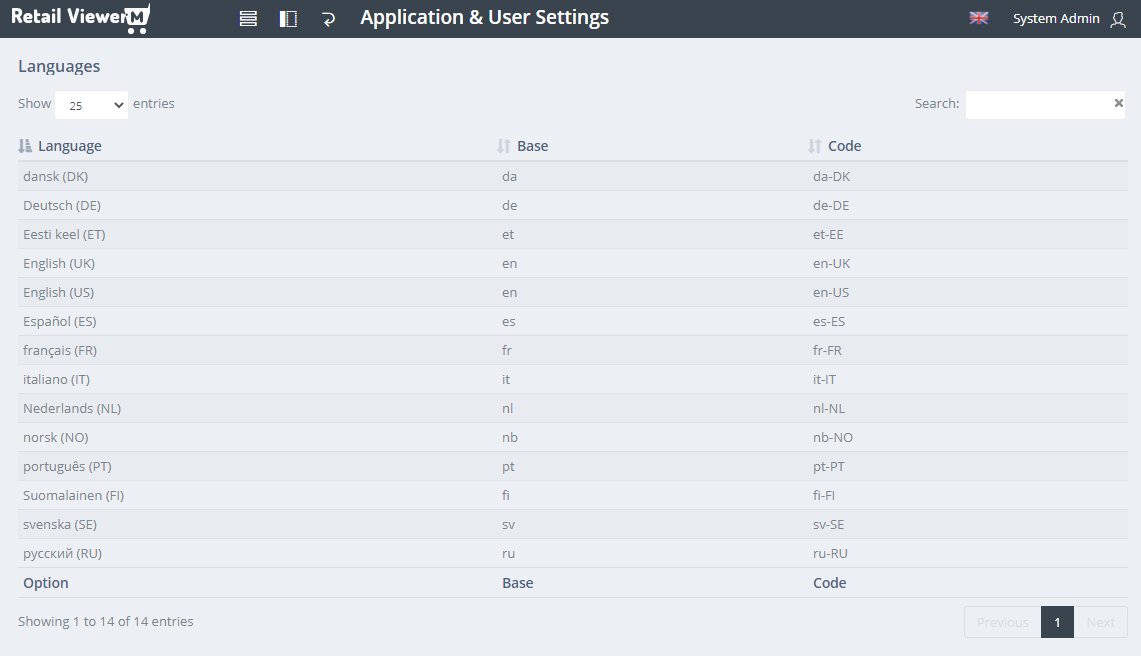
Task: Click the curved return arrow icon
Action: coord(328,19)
